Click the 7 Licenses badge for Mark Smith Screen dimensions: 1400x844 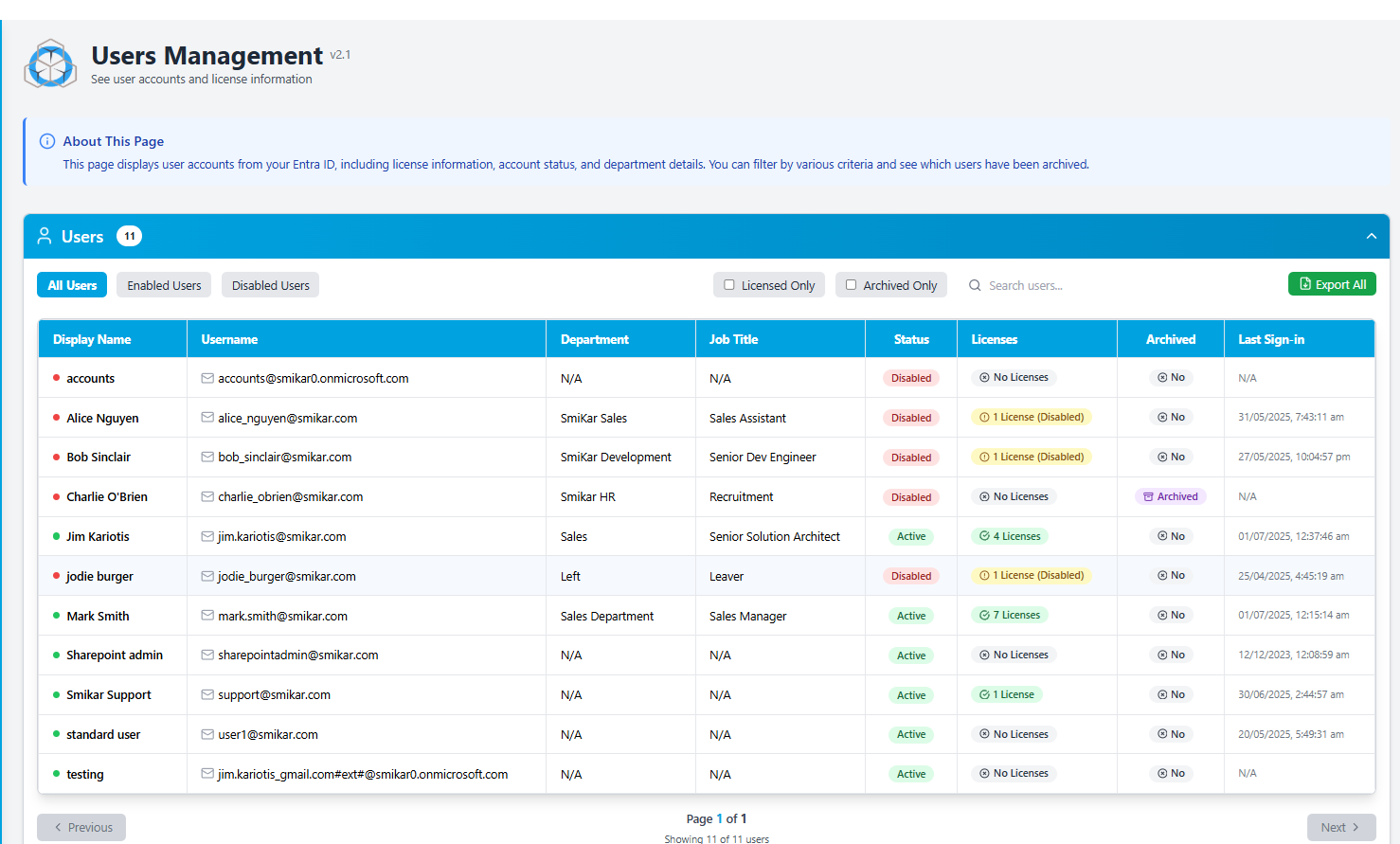[1010, 616]
